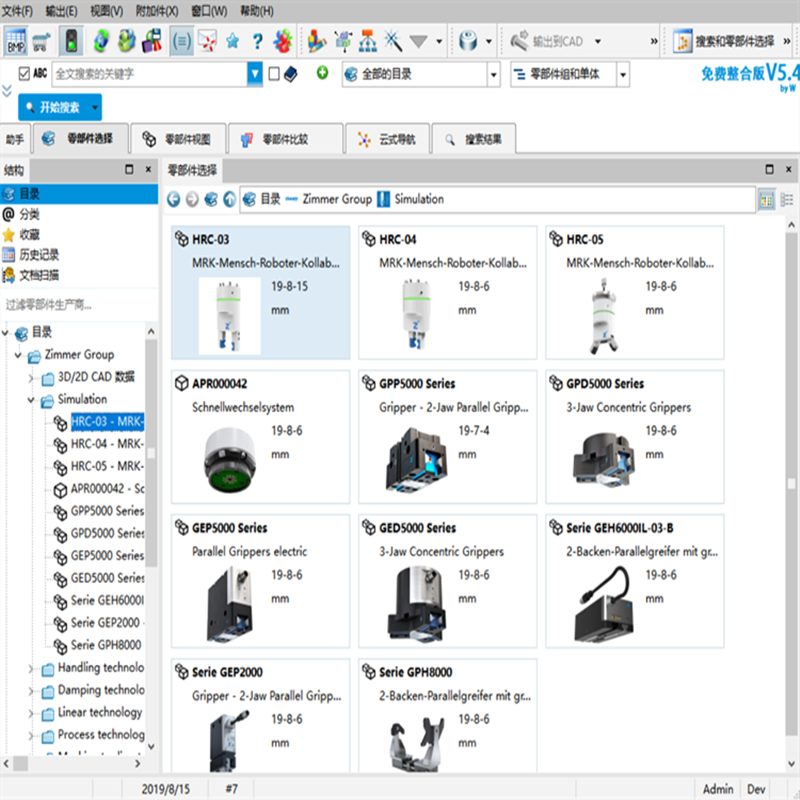Image resolution: width=800 pixels, height=800 pixels.
Task: Expand the Handling technology tree node
Action: (x=31, y=668)
